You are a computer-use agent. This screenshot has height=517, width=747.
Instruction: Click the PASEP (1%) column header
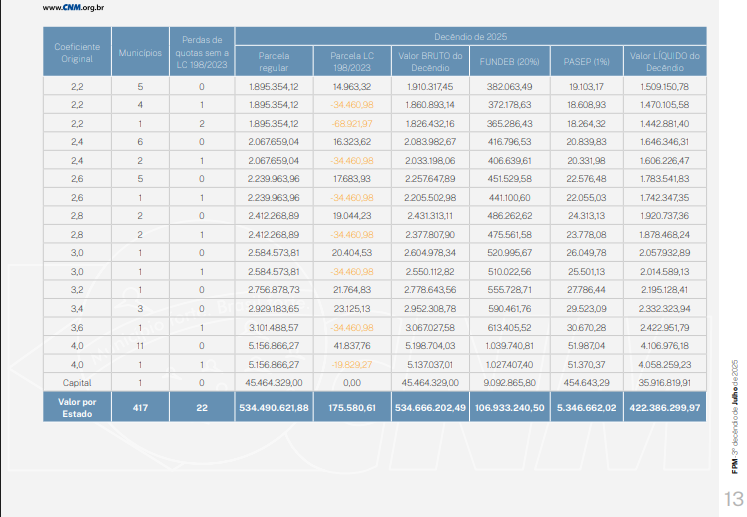(584, 60)
